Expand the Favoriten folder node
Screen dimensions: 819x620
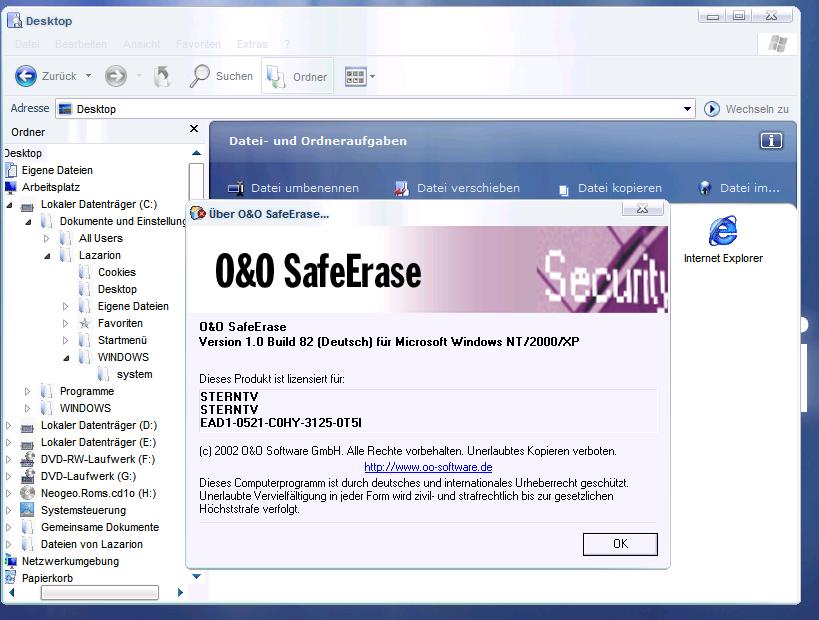tap(66, 324)
